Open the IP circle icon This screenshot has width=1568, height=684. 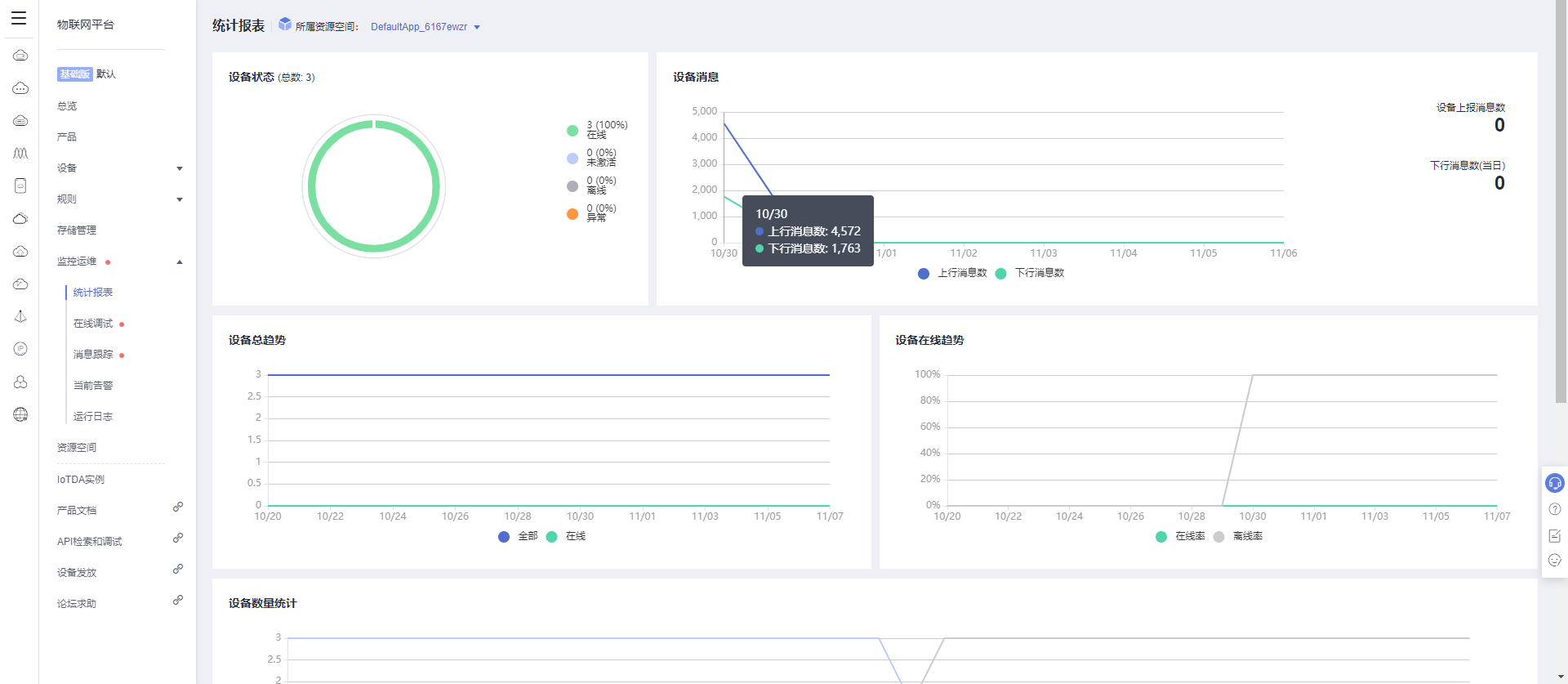click(x=20, y=349)
